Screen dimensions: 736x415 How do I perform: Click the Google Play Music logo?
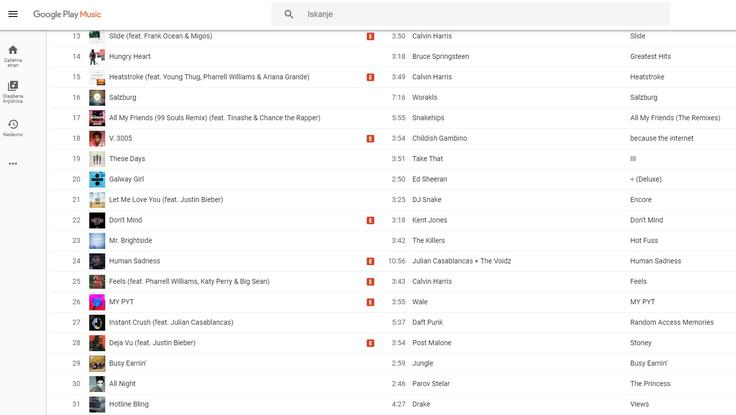click(x=67, y=14)
